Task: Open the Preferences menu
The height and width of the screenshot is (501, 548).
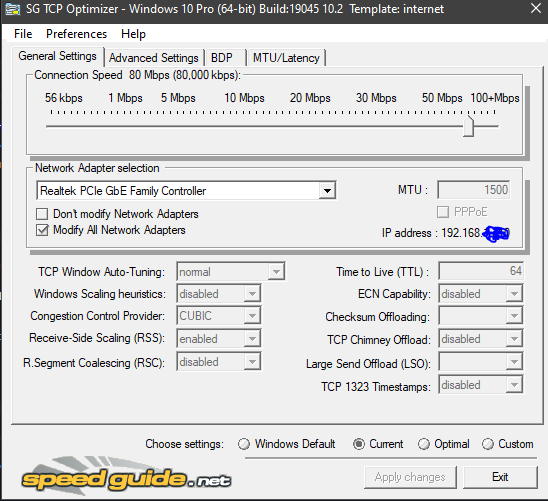Action: pos(77,34)
